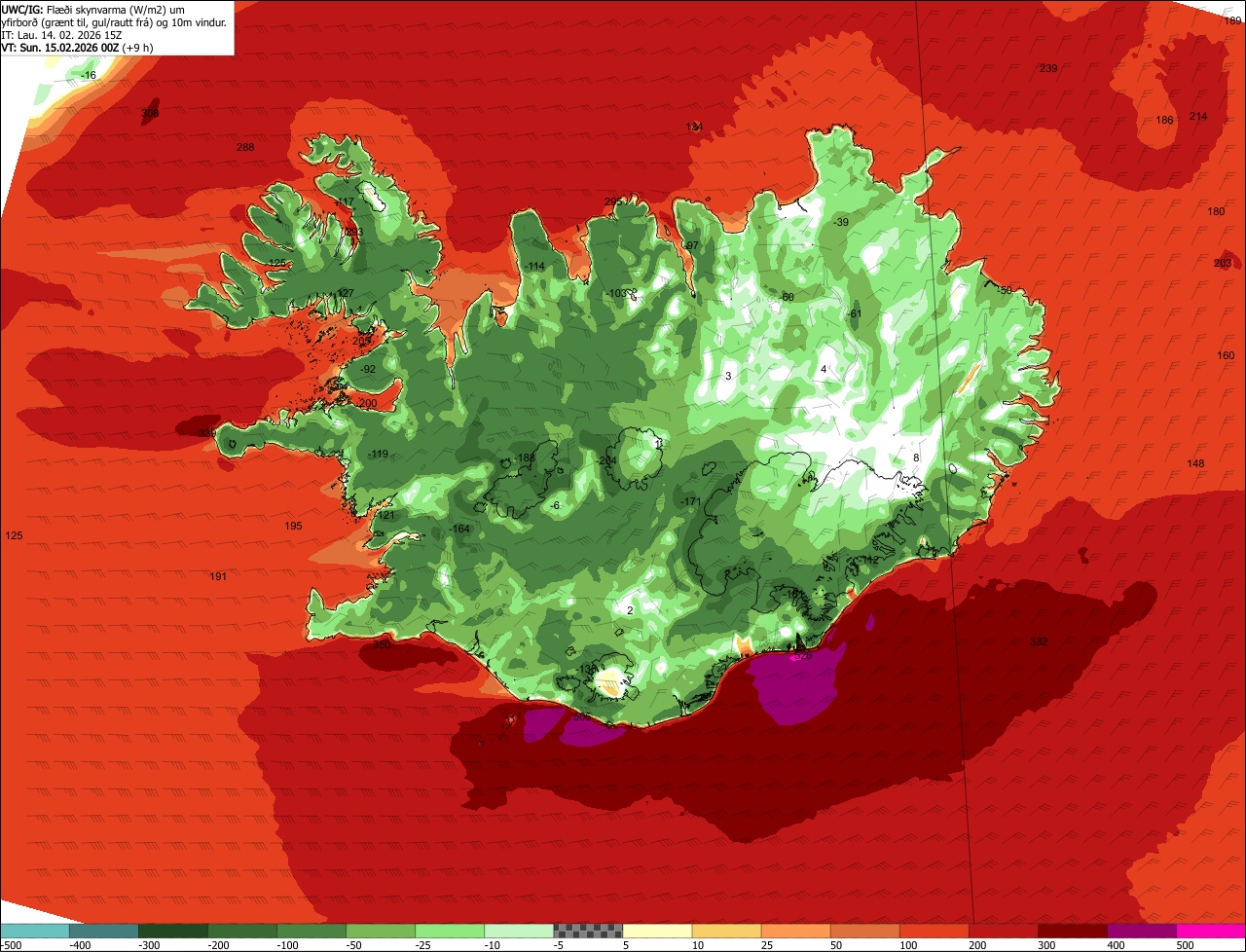
Task: Select the pale green -10 to -5 legend swatch
Action: click(519, 930)
